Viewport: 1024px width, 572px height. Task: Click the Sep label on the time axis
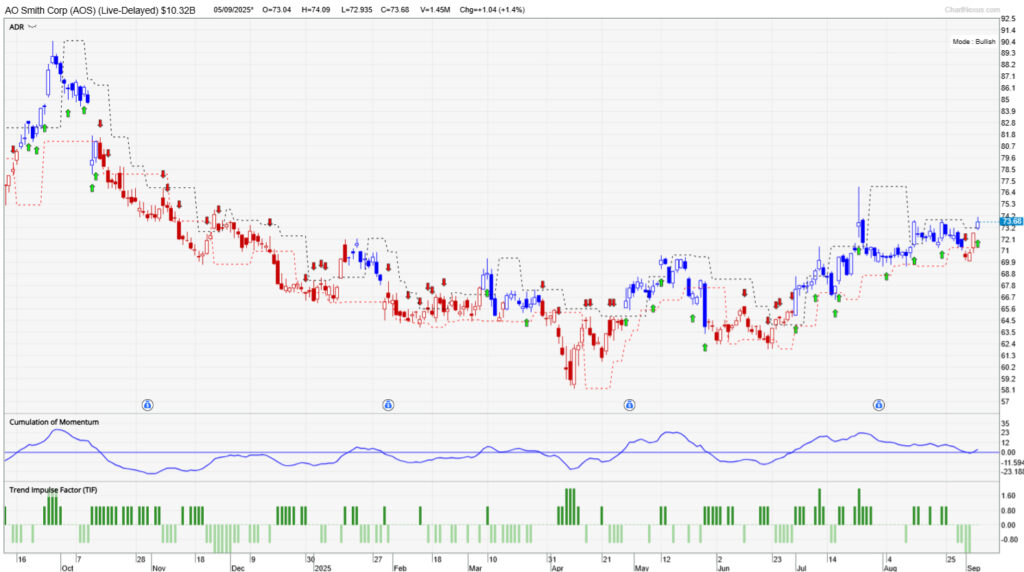pos(974,568)
